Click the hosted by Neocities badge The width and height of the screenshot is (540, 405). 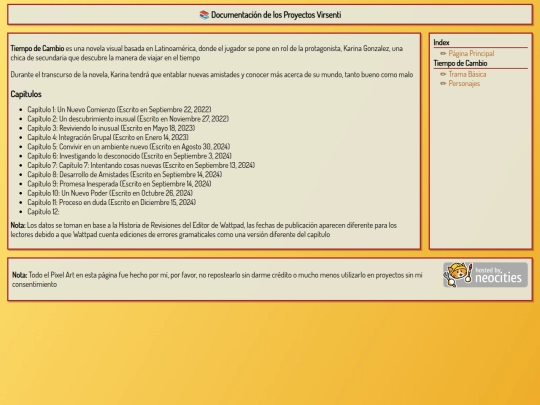point(485,274)
